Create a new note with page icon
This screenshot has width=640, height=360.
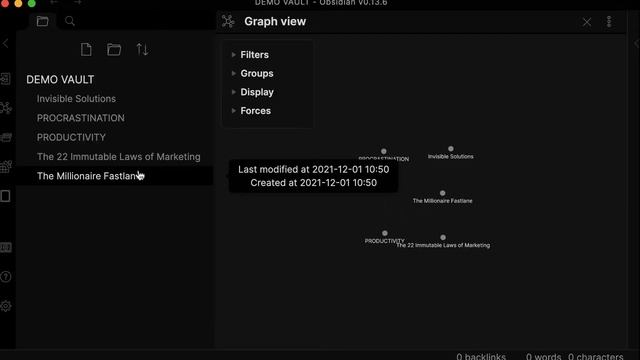tap(86, 50)
